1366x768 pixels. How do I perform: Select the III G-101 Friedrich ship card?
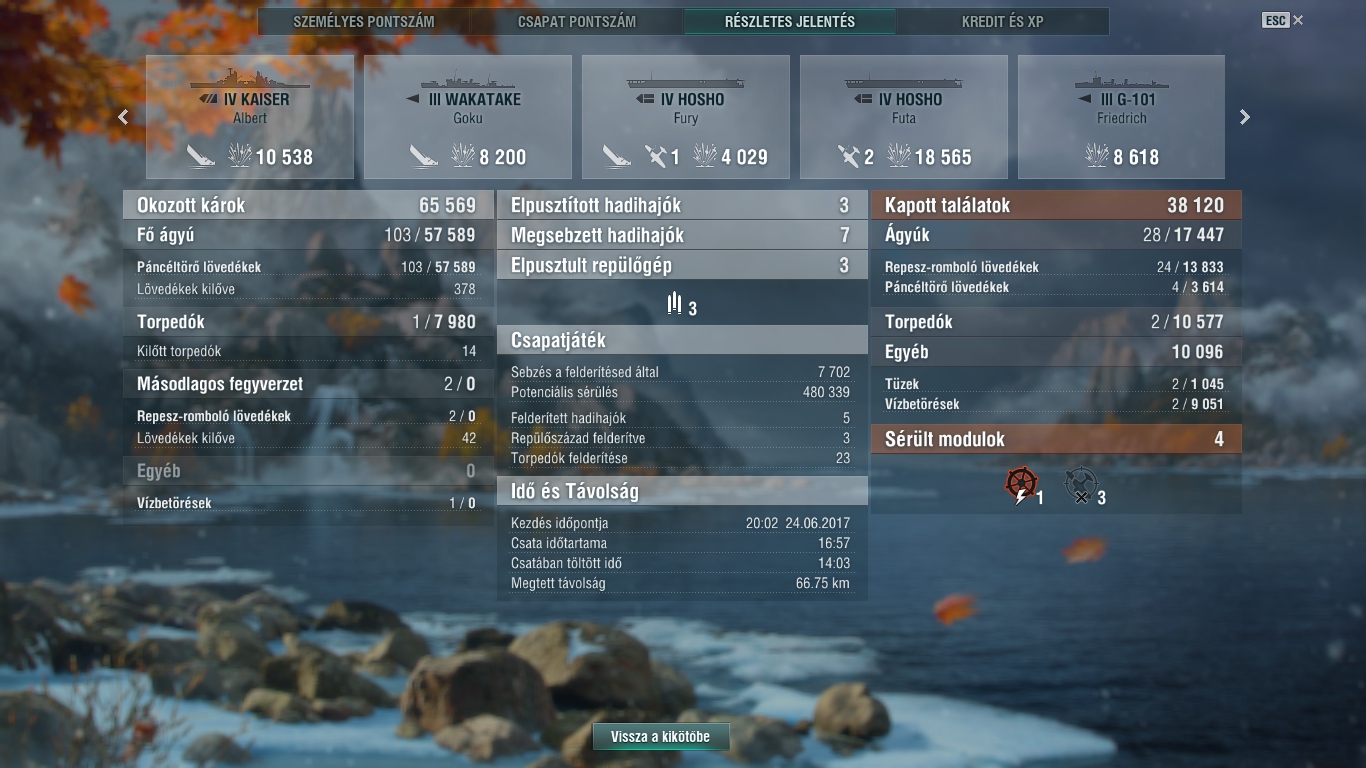point(1121,117)
